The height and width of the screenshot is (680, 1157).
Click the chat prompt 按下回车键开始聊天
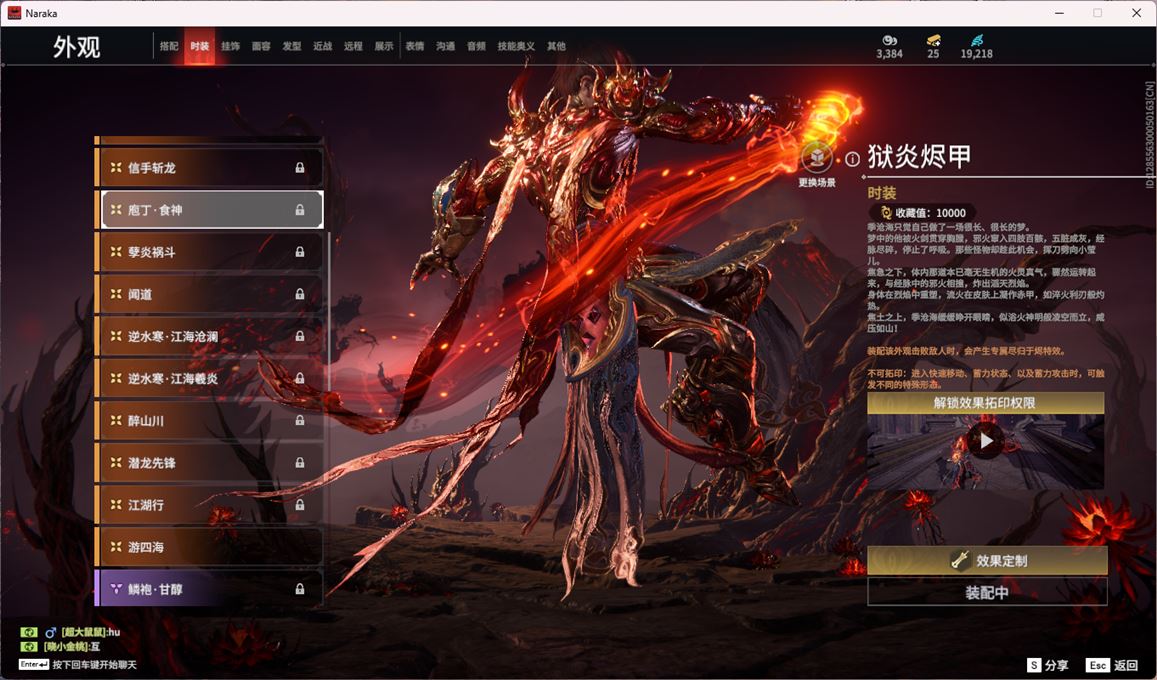click(x=94, y=665)
